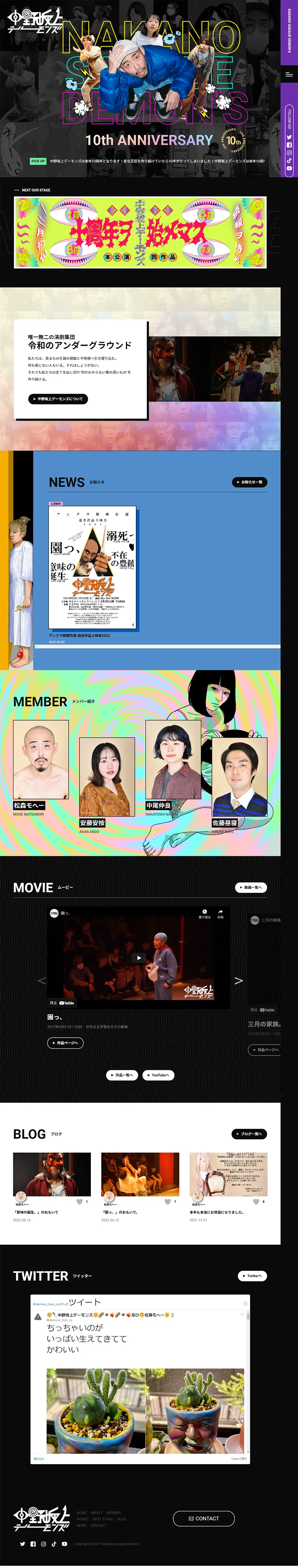298x1568 pixels.
Task: Click the second footer CONTACT text link
Action: (x=99, y=1525)
